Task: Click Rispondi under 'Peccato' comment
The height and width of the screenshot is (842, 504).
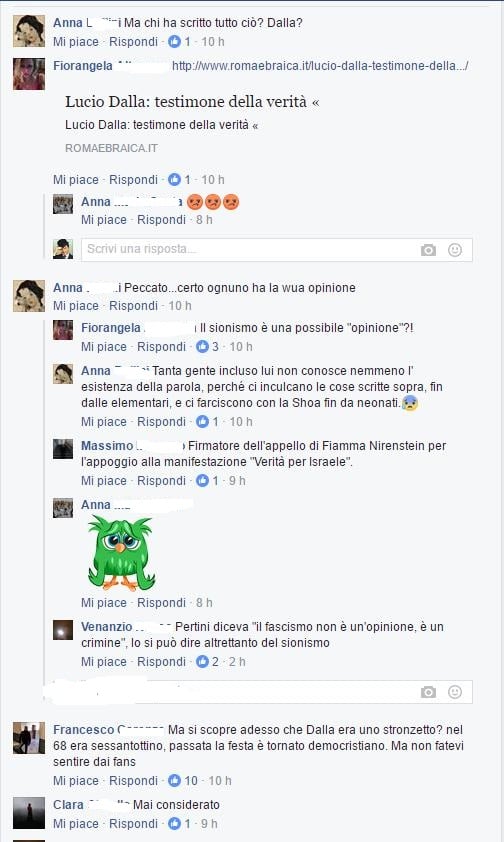Action: pos(133,306)
